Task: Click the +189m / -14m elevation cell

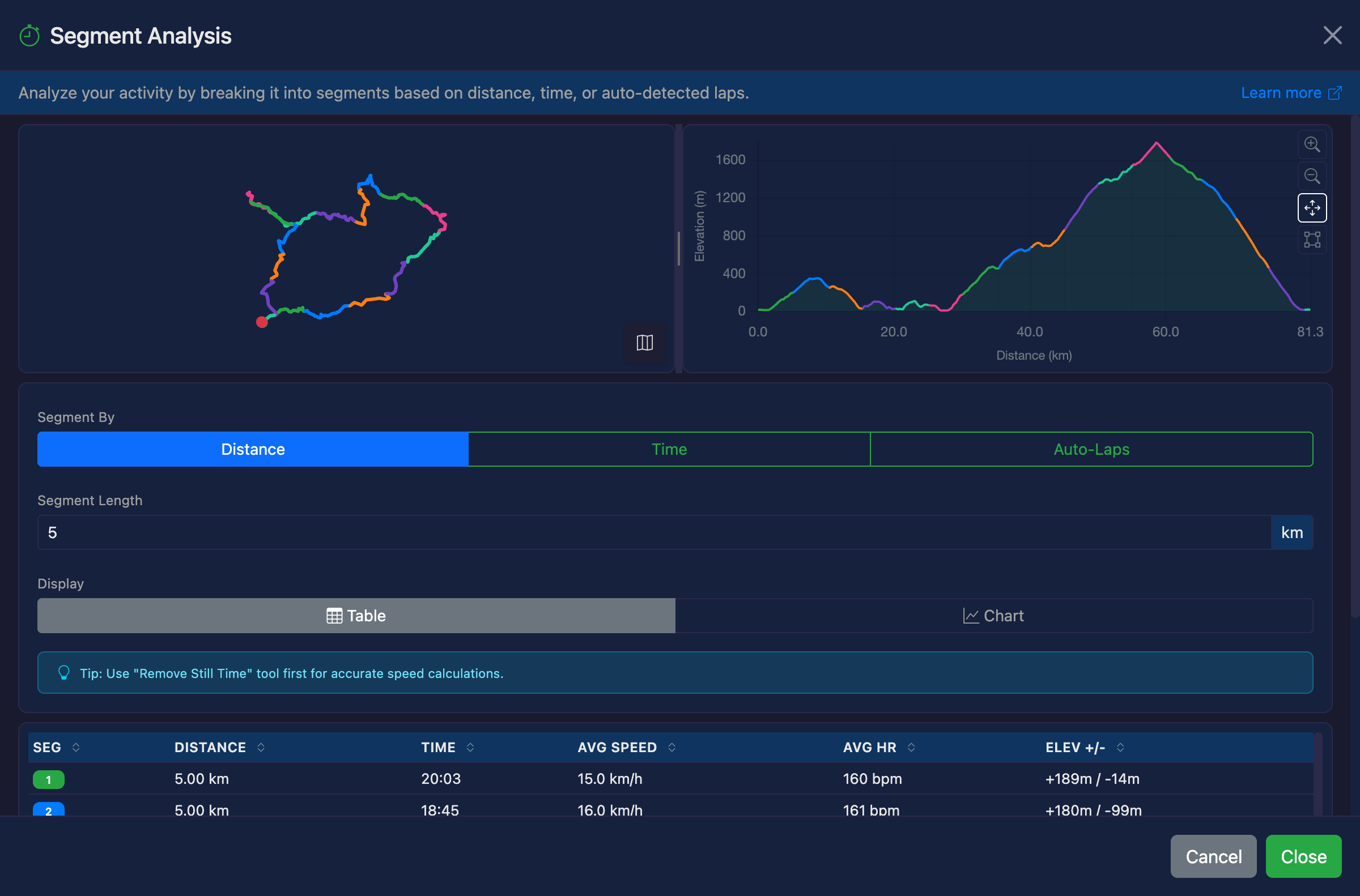Action: 1092,778
